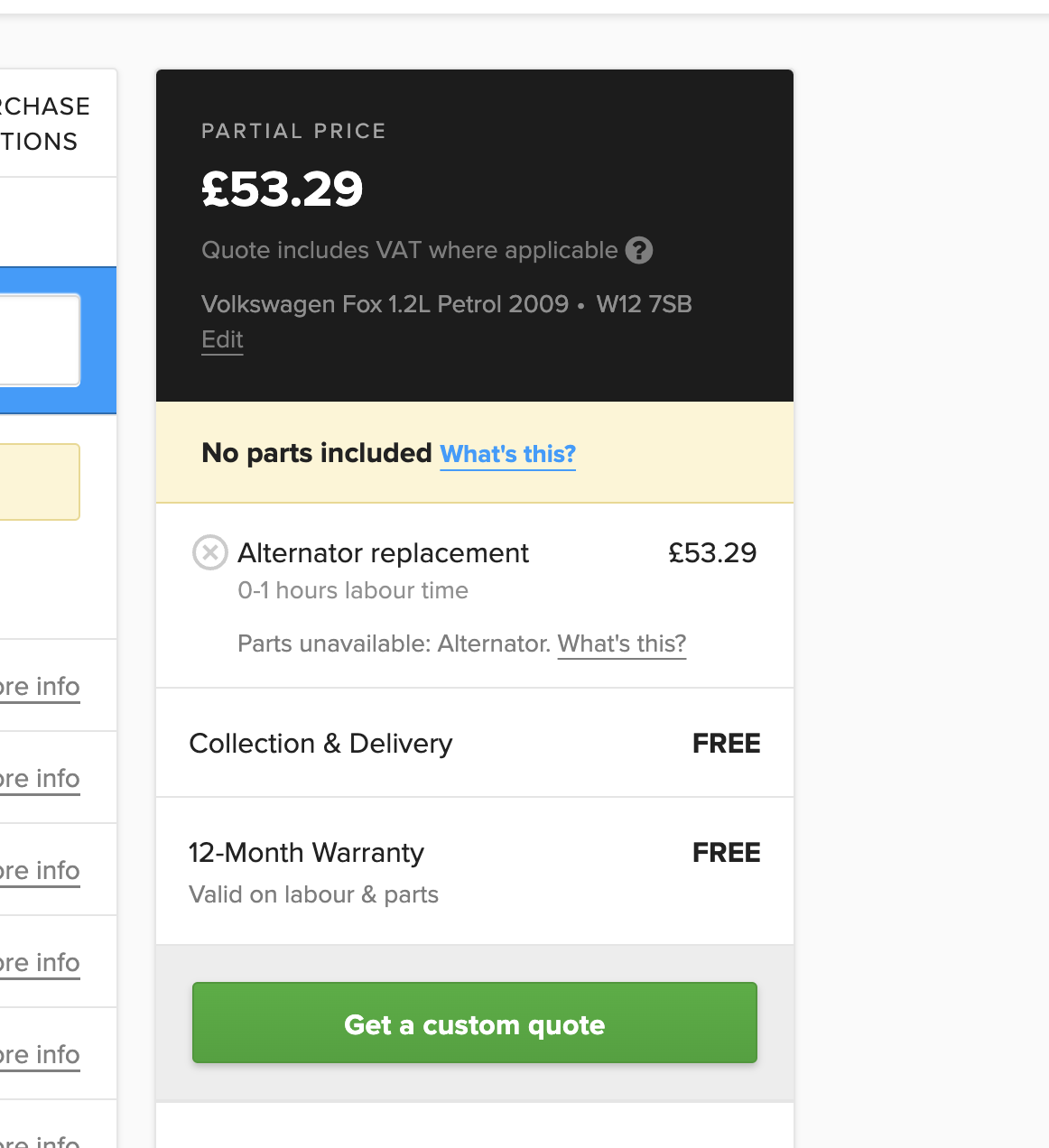
Task: Open the fourth "more info" link from top
Action: [x=40, y=963]
